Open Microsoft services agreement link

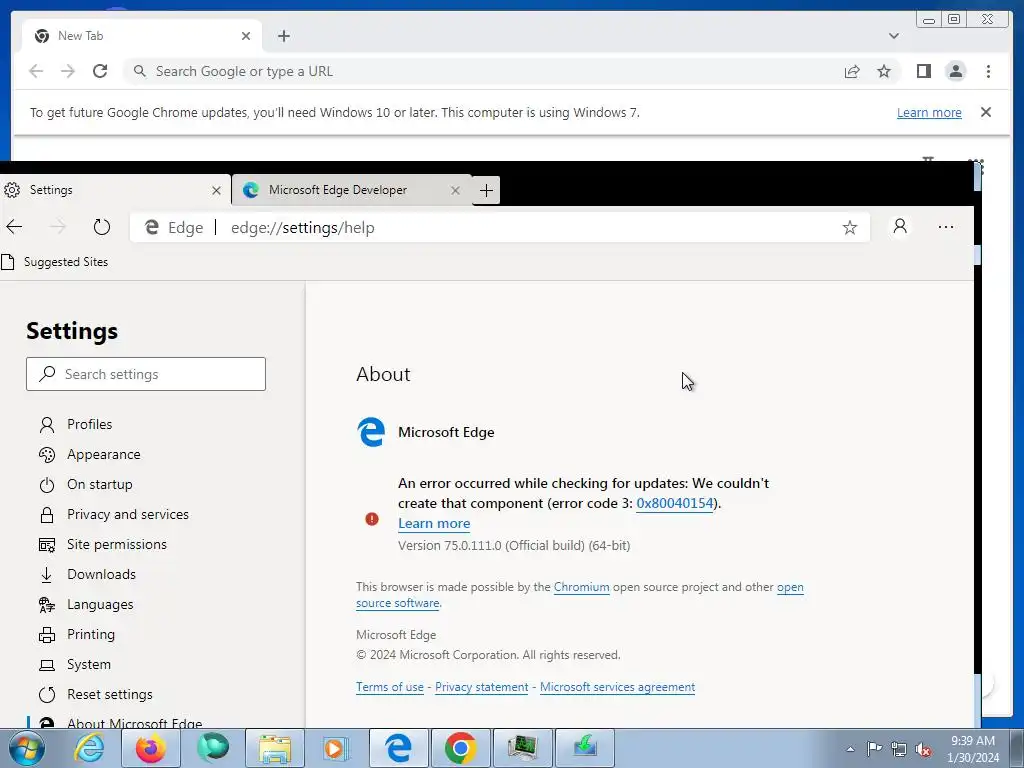click(x=617, y=687)
